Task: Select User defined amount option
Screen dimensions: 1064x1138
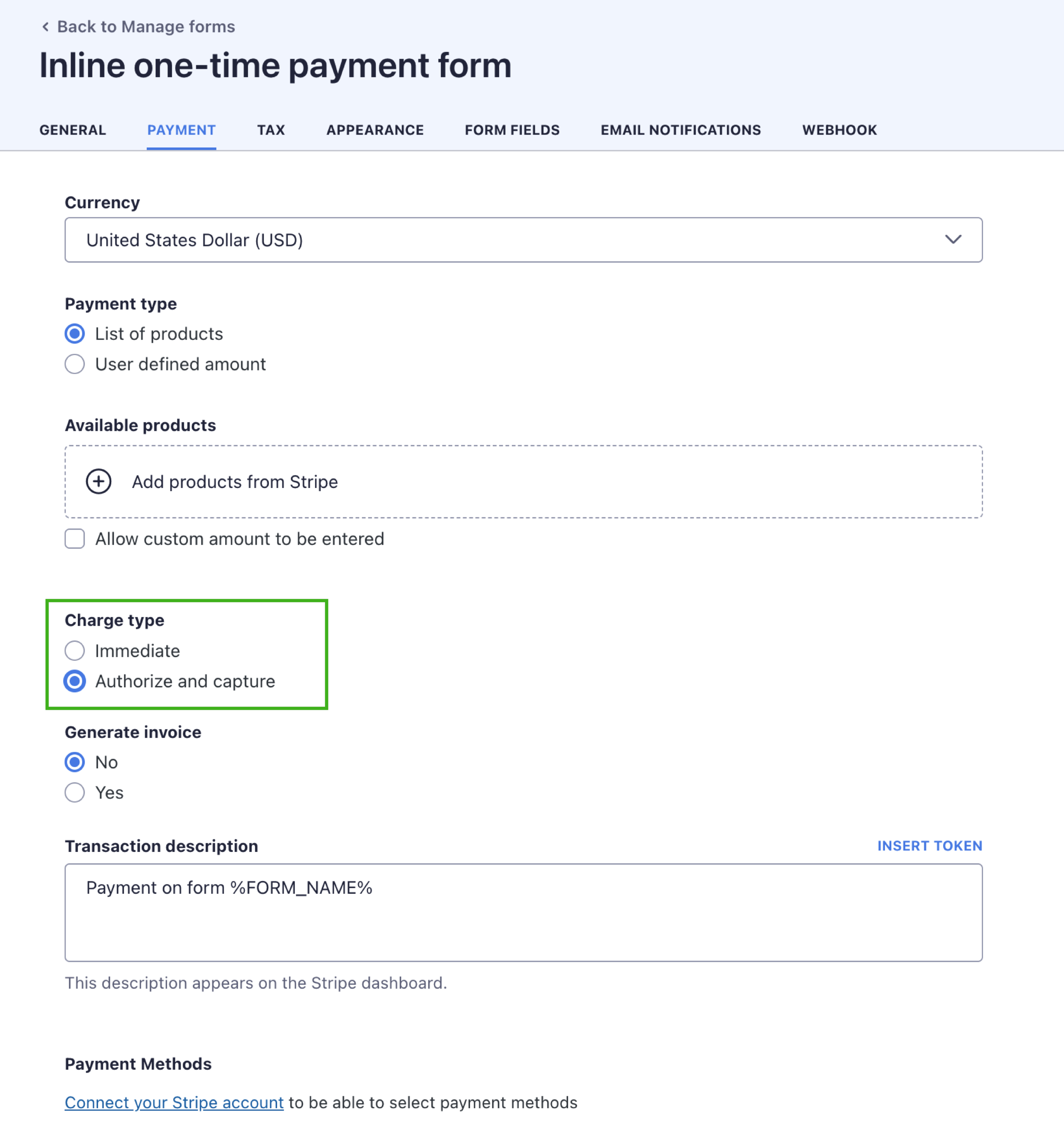Action: tap(74, 364)
